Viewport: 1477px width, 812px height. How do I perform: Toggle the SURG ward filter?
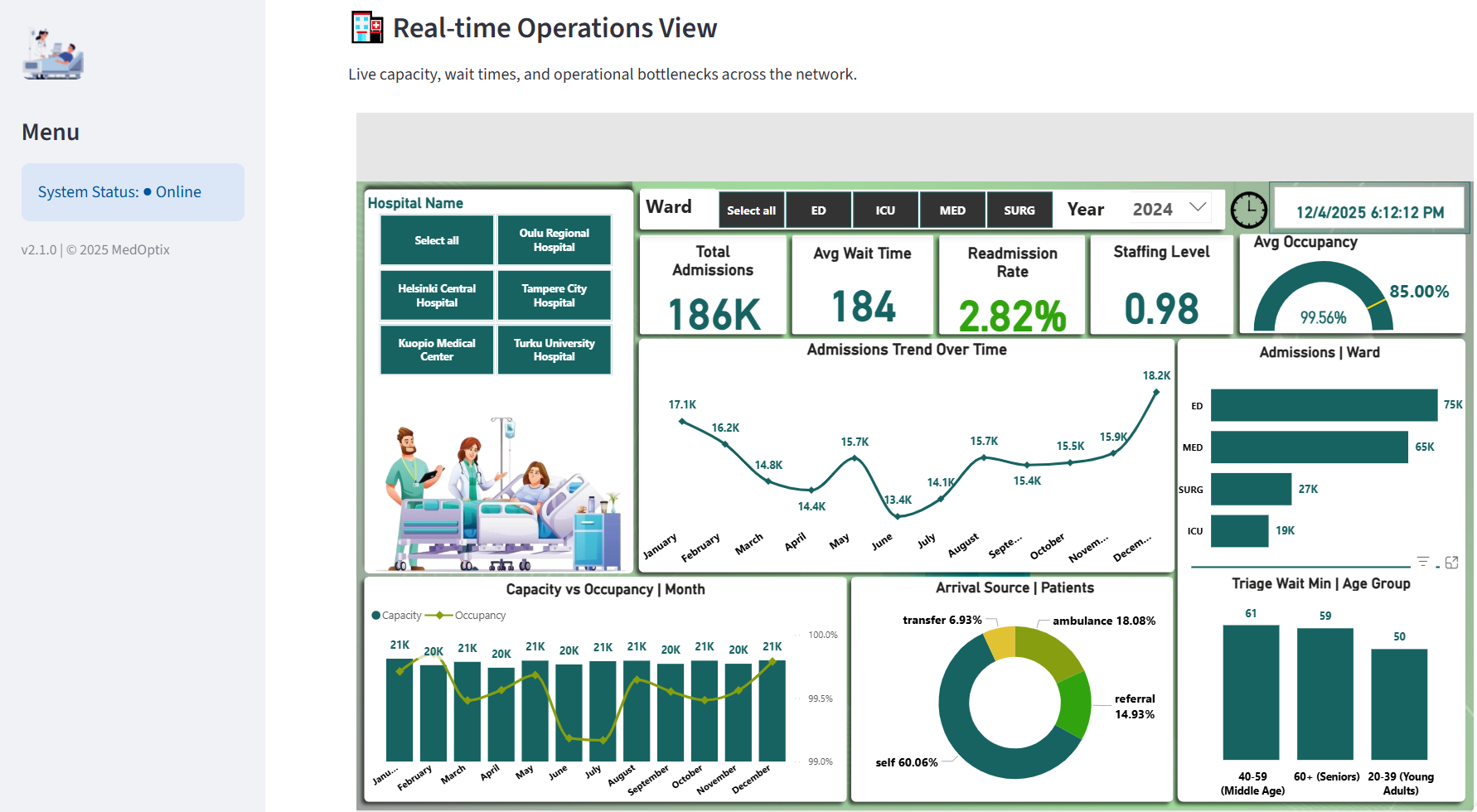click(x=1019, y=210)
